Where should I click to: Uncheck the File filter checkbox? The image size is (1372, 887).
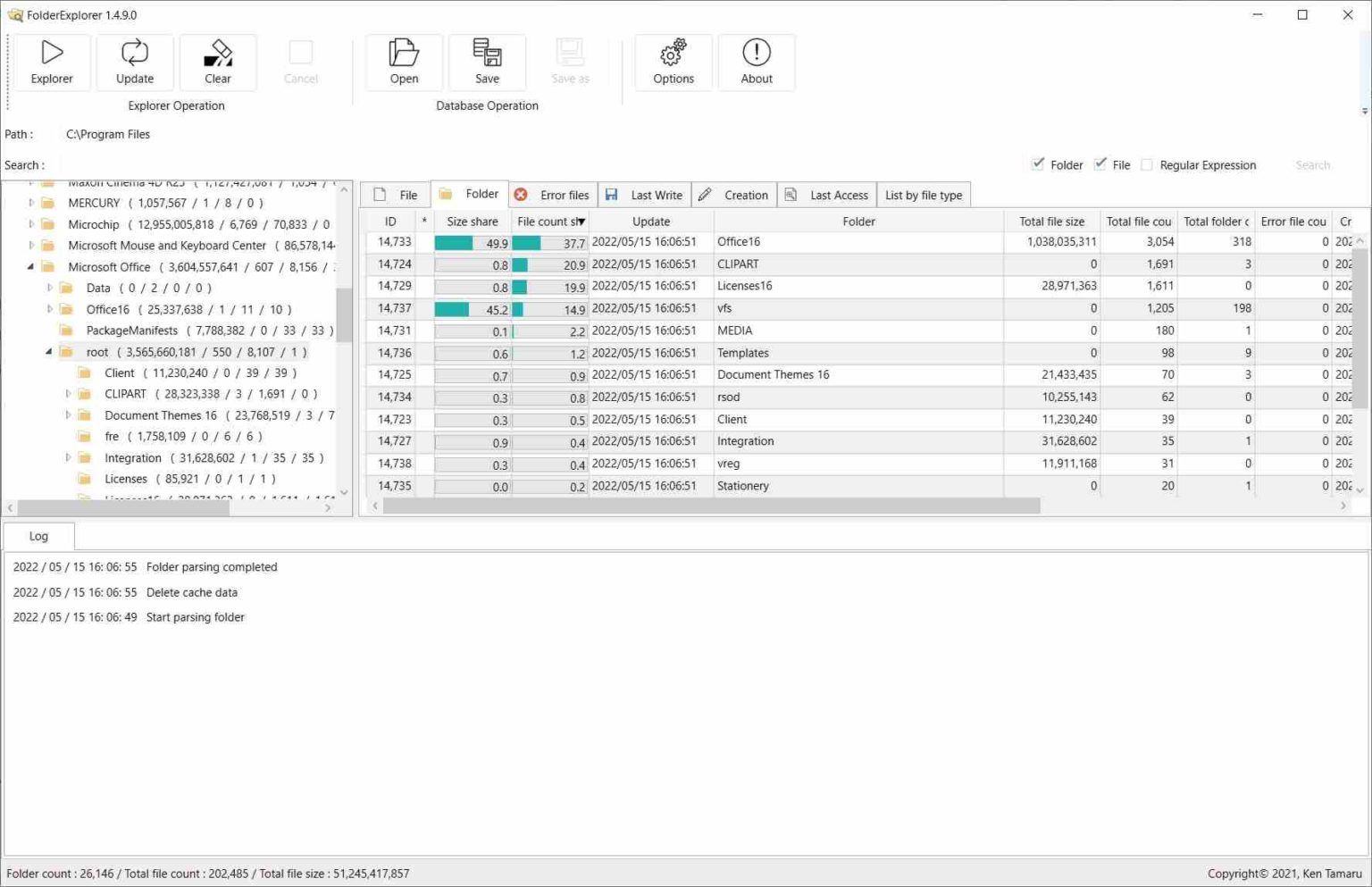pos(1100,164)
